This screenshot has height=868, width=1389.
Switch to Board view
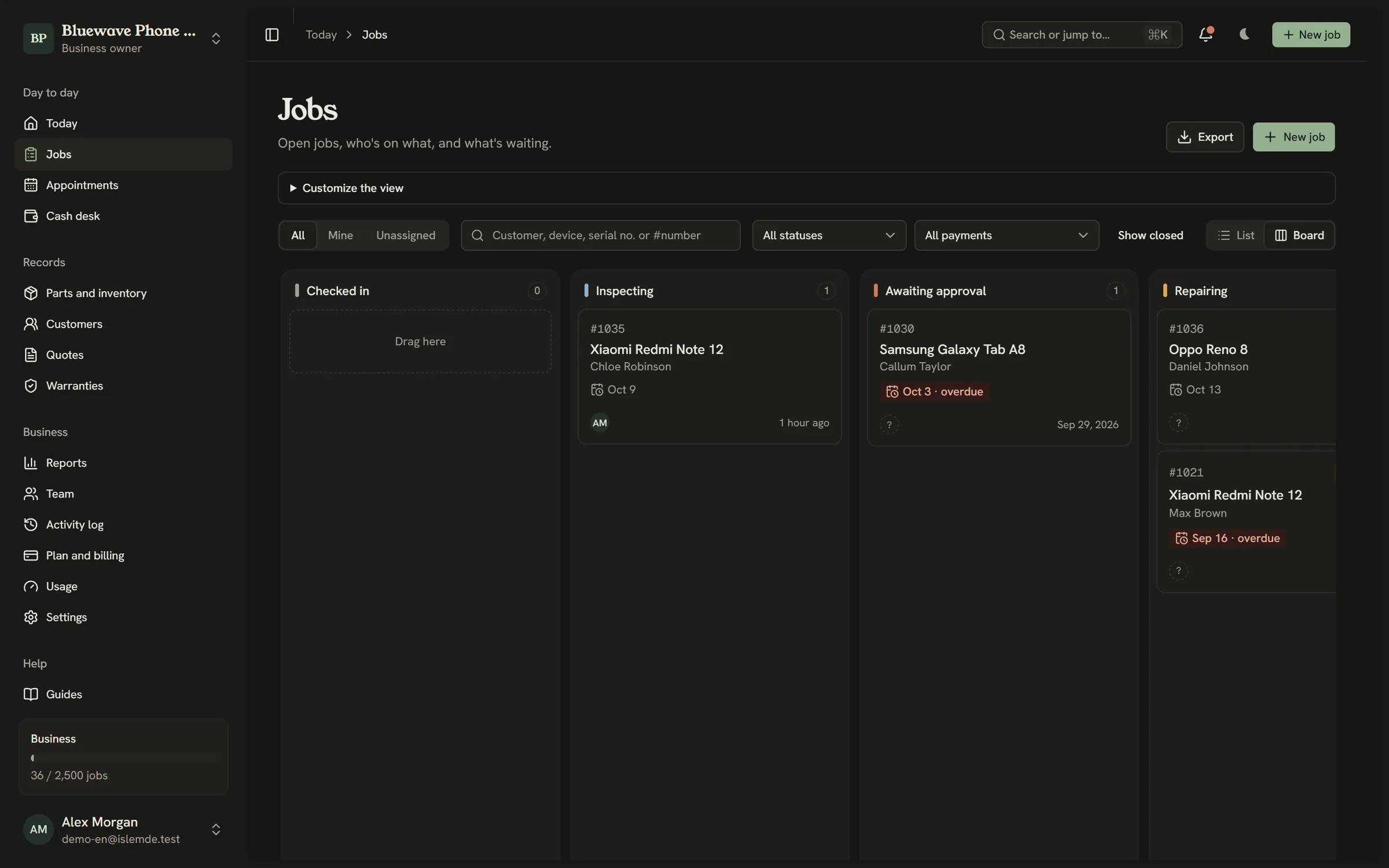1299,236
